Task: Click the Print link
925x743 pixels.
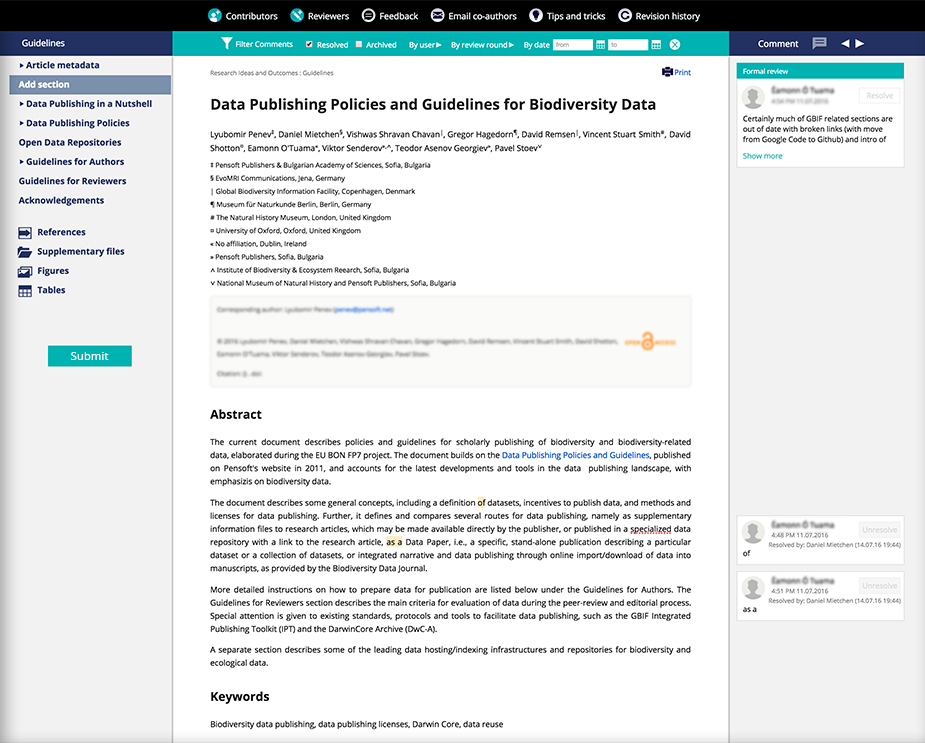Action: pyautogui.click(x=683, y=72)
